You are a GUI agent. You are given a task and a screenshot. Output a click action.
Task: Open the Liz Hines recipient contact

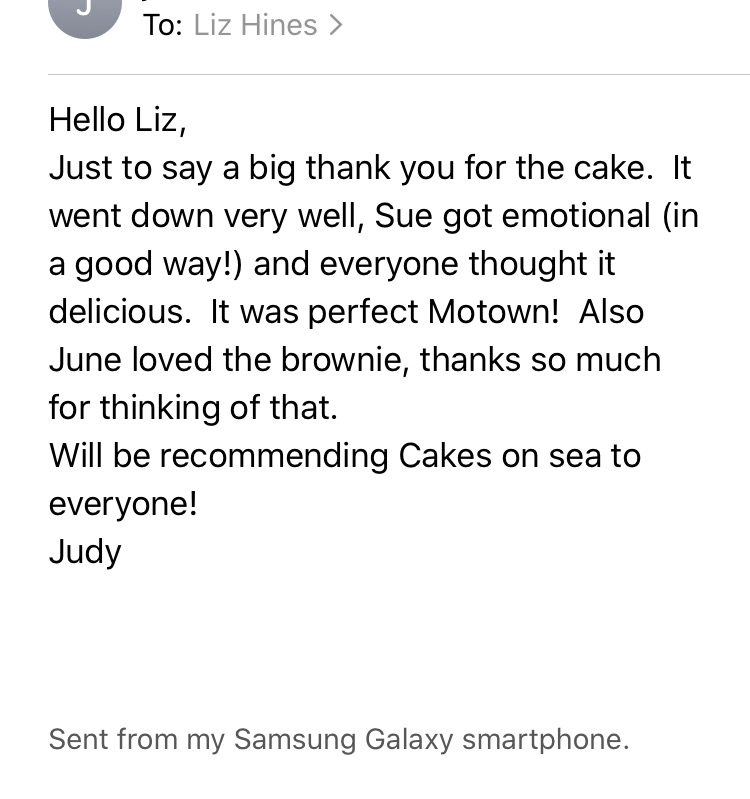pos(255,25)
